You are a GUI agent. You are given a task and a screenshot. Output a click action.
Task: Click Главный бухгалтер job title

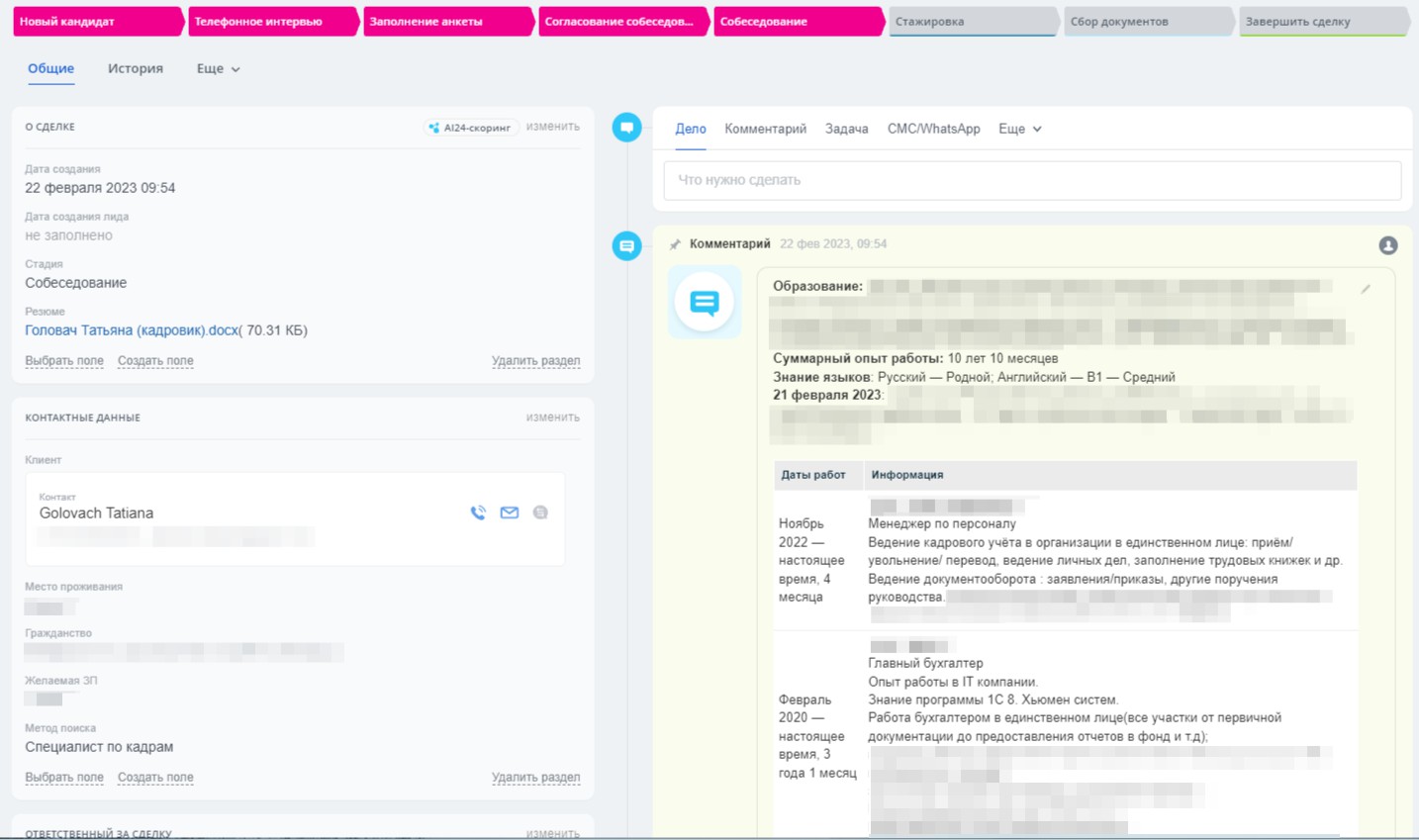coord(925,664)
